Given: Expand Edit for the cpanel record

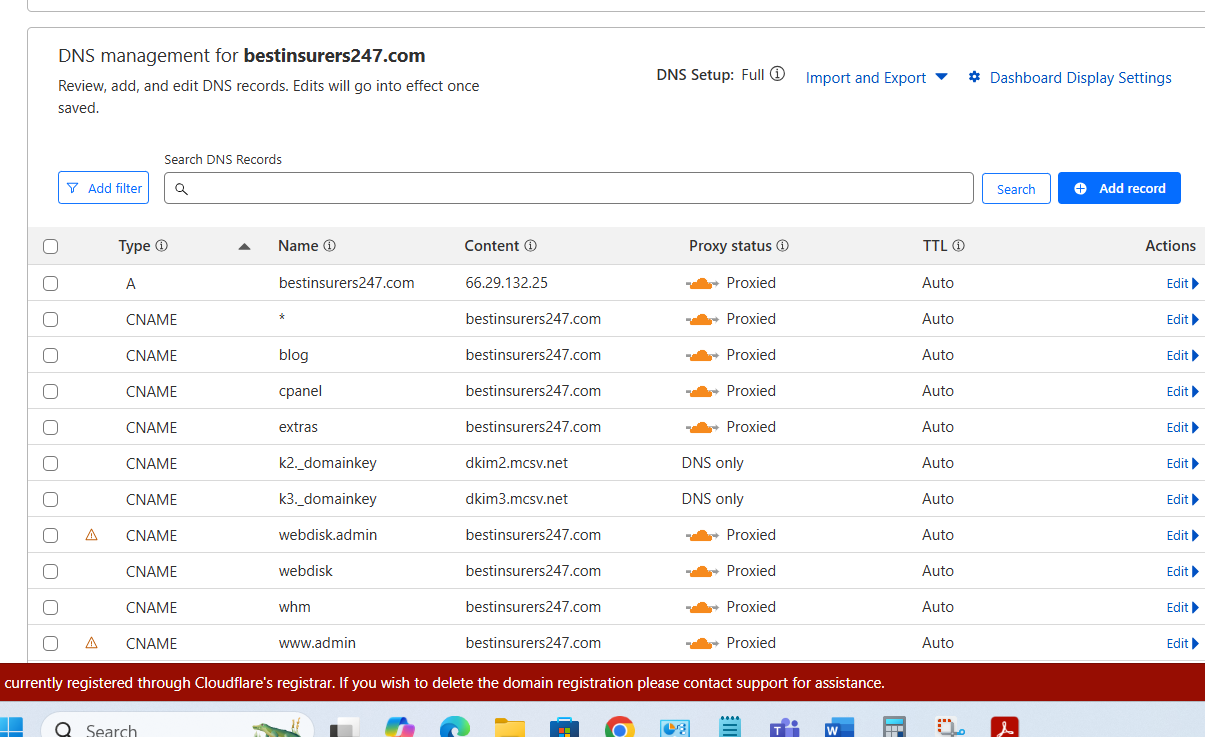Looking at the screenshot, I should pos(1182,391).
